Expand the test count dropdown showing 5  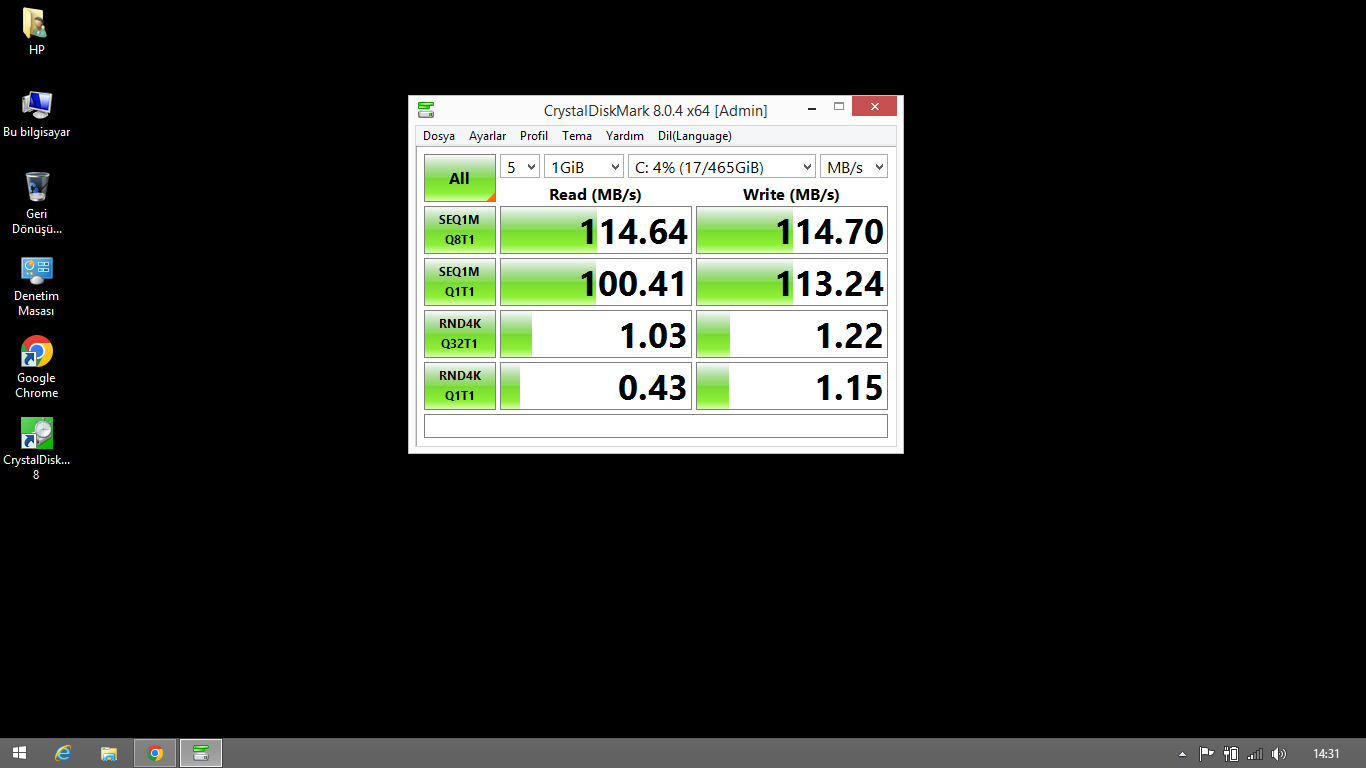click(x=520, y=167)
